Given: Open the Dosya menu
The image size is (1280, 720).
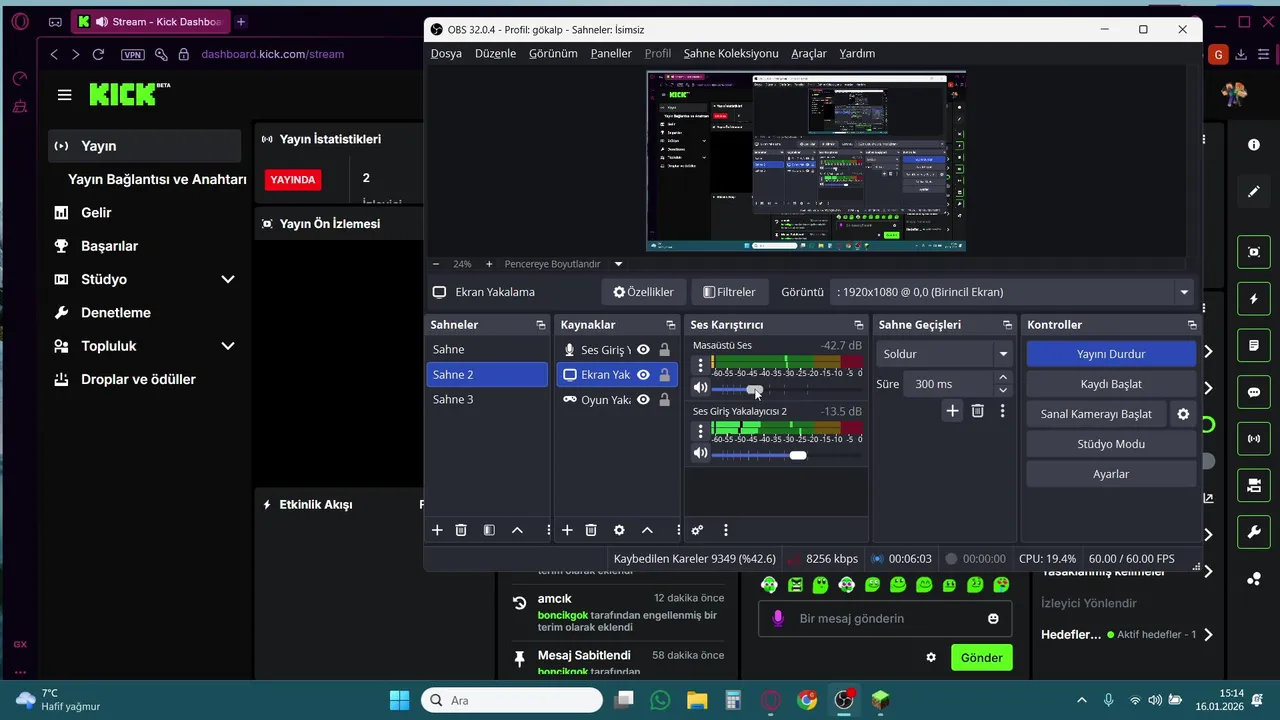Looking at the screenshot, I should click(446, 54).
